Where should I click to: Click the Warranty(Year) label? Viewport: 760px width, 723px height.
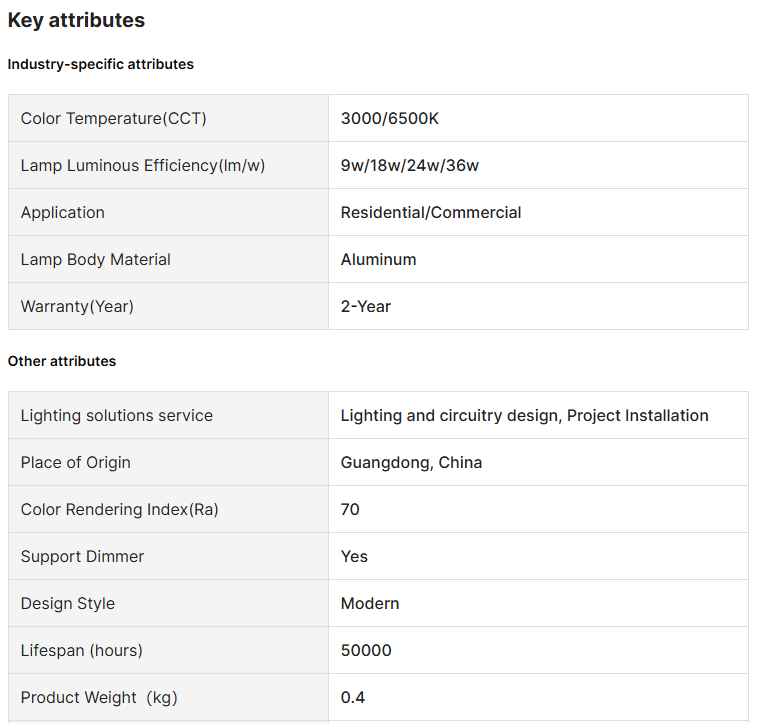77,307
